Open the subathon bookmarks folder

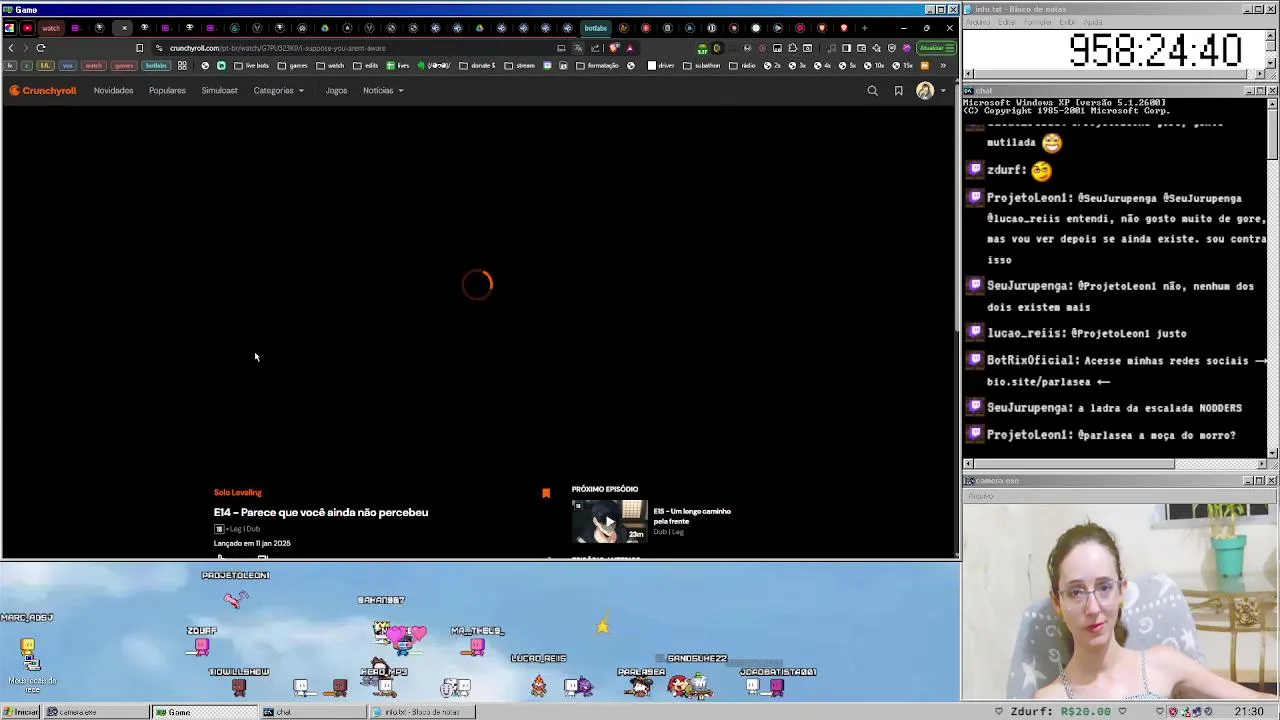701,66
